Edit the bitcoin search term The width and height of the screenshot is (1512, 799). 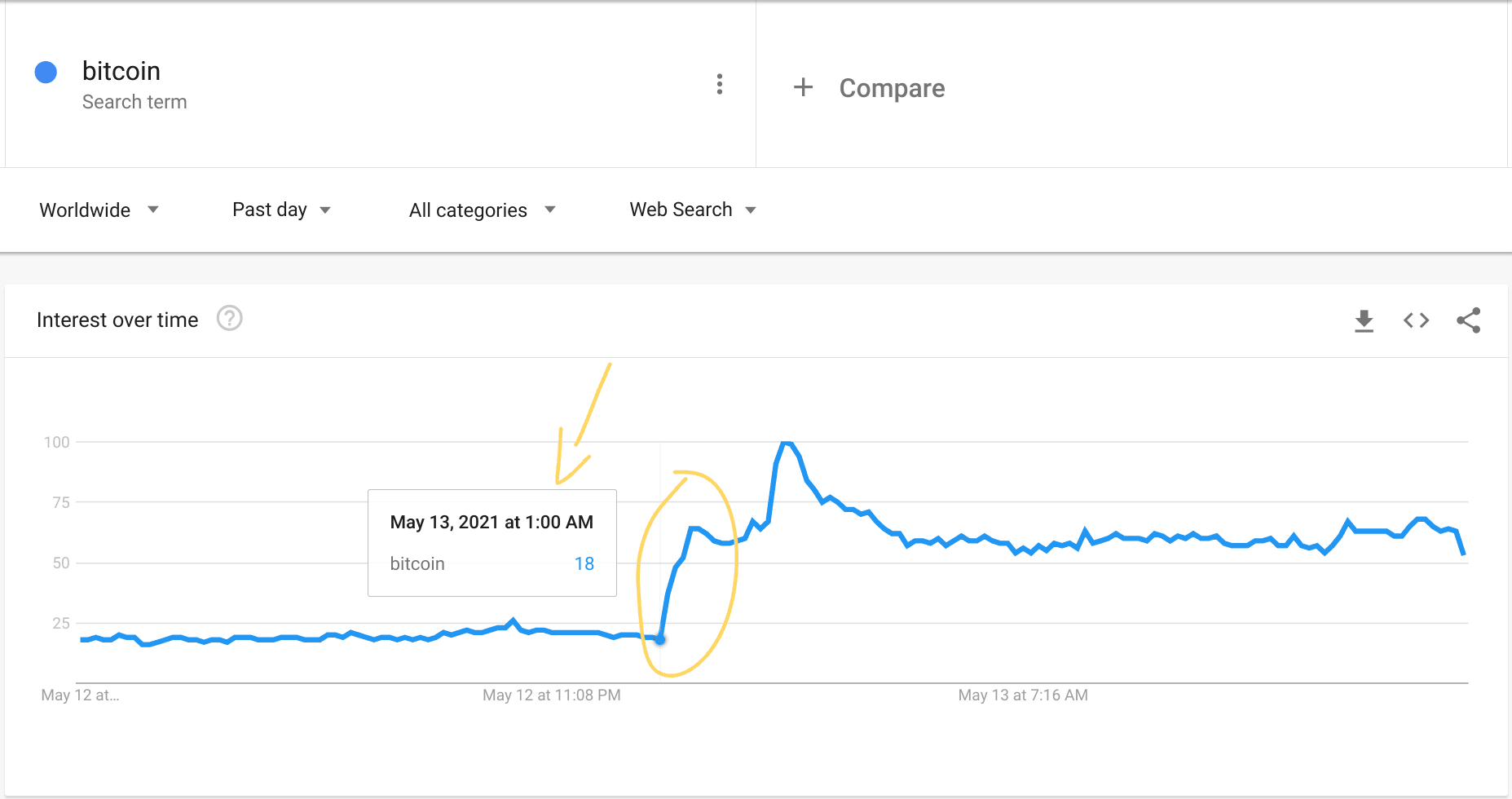121,72
